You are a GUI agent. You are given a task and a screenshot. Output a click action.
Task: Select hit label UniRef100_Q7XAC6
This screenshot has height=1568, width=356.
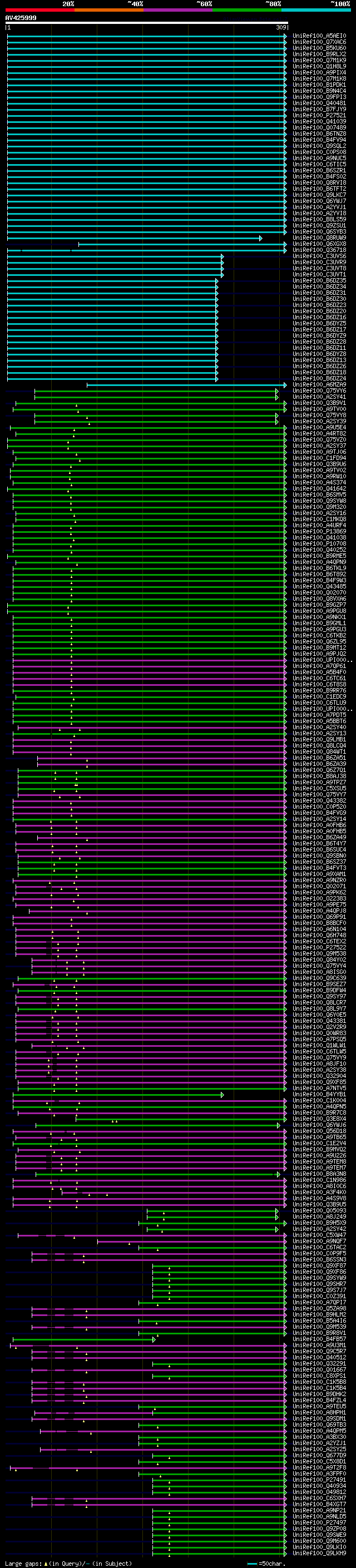(x=319, y=42)
